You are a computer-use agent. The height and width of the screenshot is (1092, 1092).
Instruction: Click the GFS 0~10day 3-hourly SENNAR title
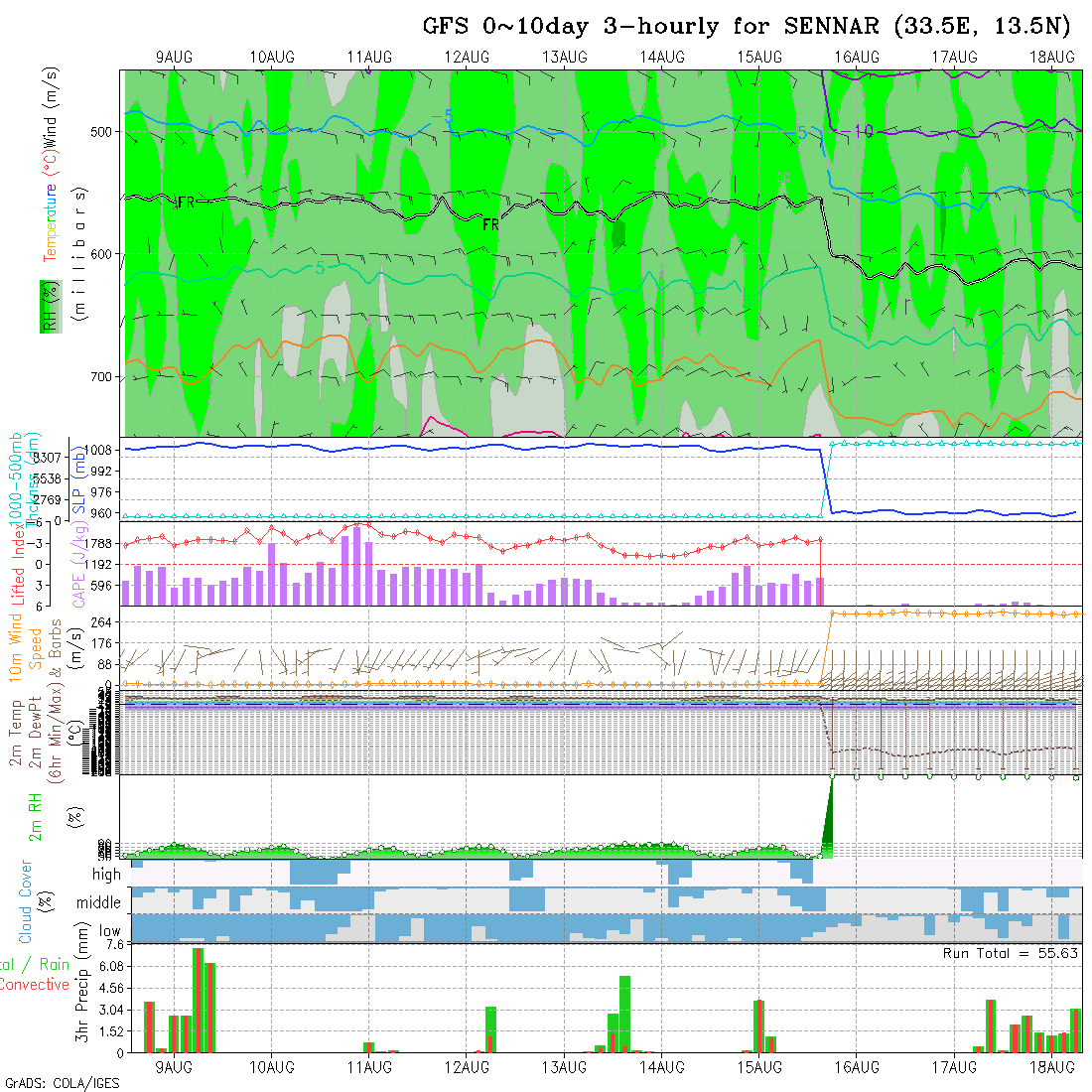(x=747, y=27)
